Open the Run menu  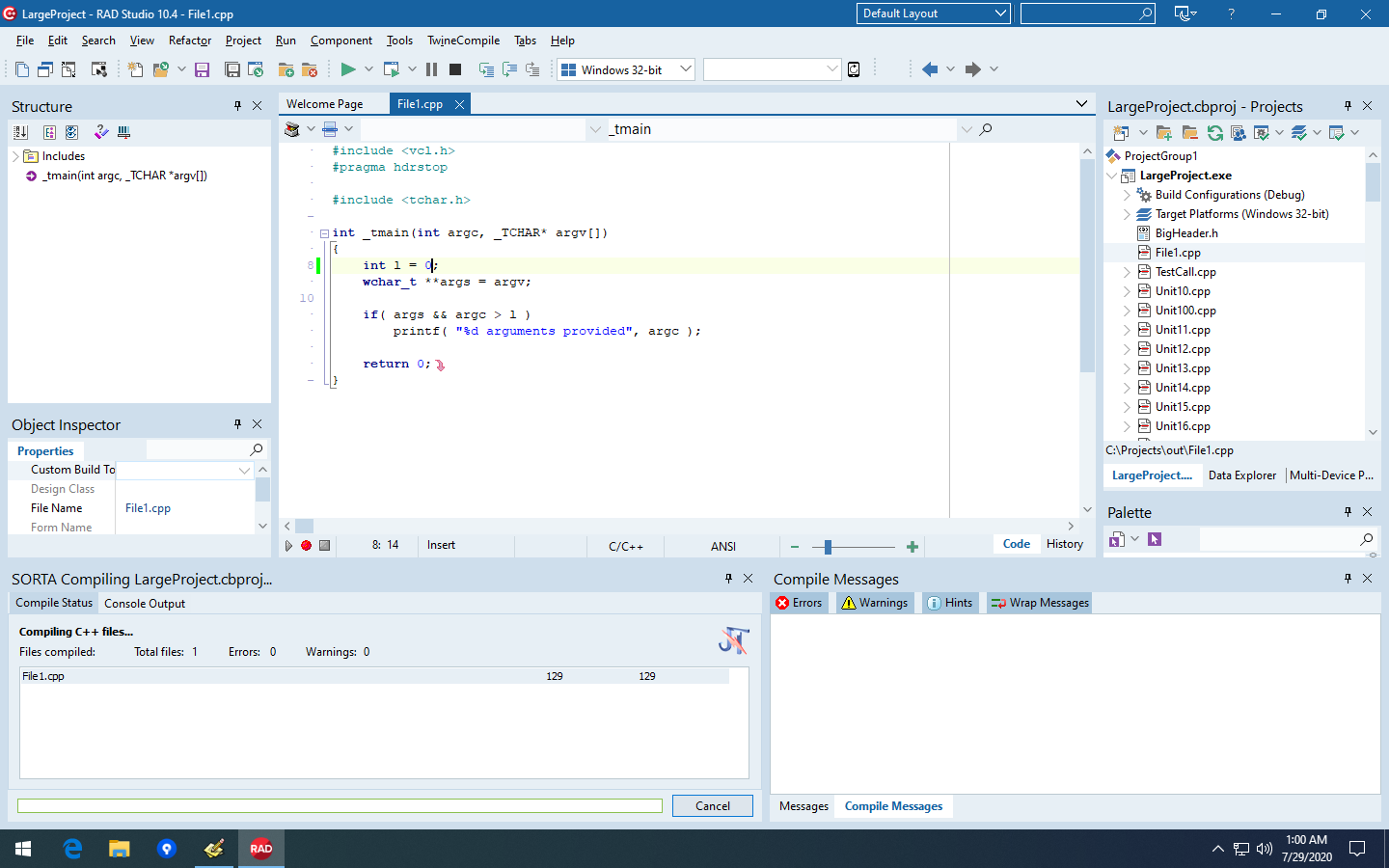(x=286, y=41)
